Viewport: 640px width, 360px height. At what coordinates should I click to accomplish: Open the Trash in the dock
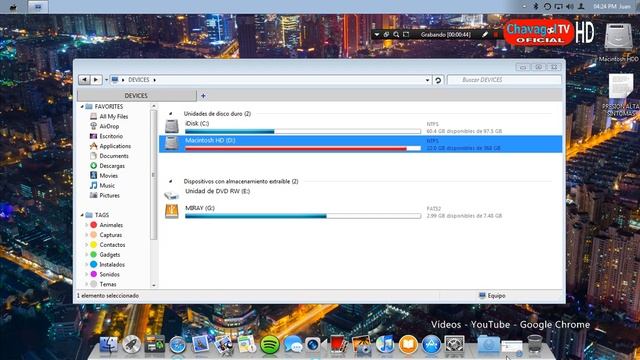click(x=534, y=344)
